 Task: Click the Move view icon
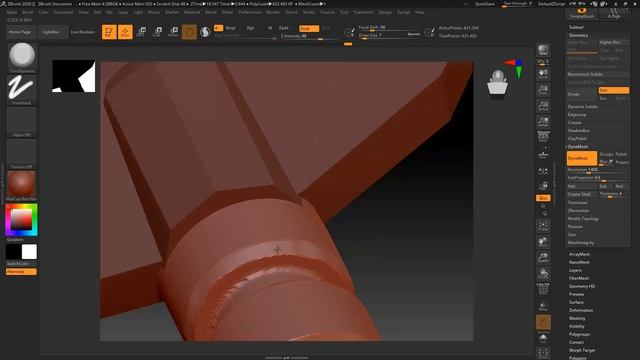coord(543,242)
